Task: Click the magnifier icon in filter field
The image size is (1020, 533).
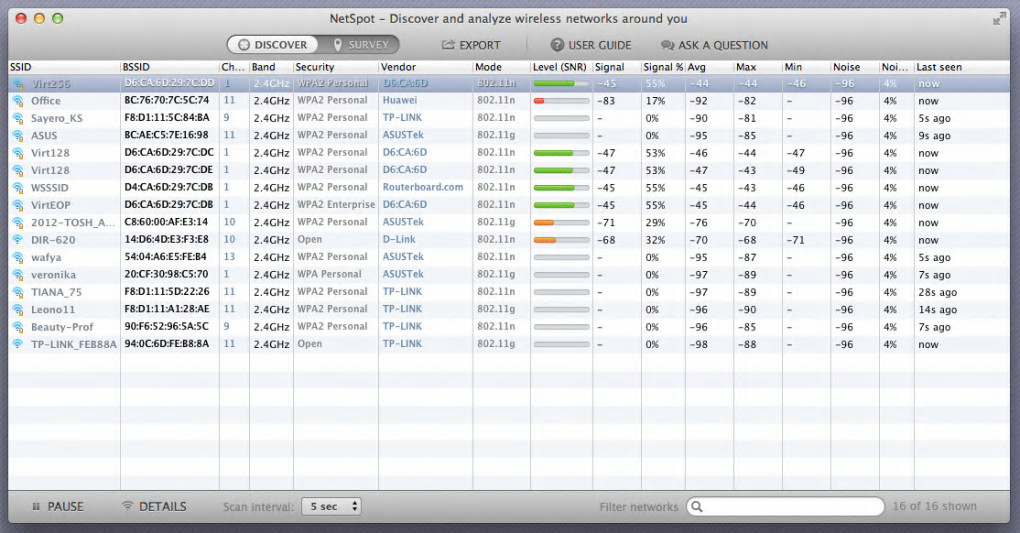Action: click(x=697, y=506)
